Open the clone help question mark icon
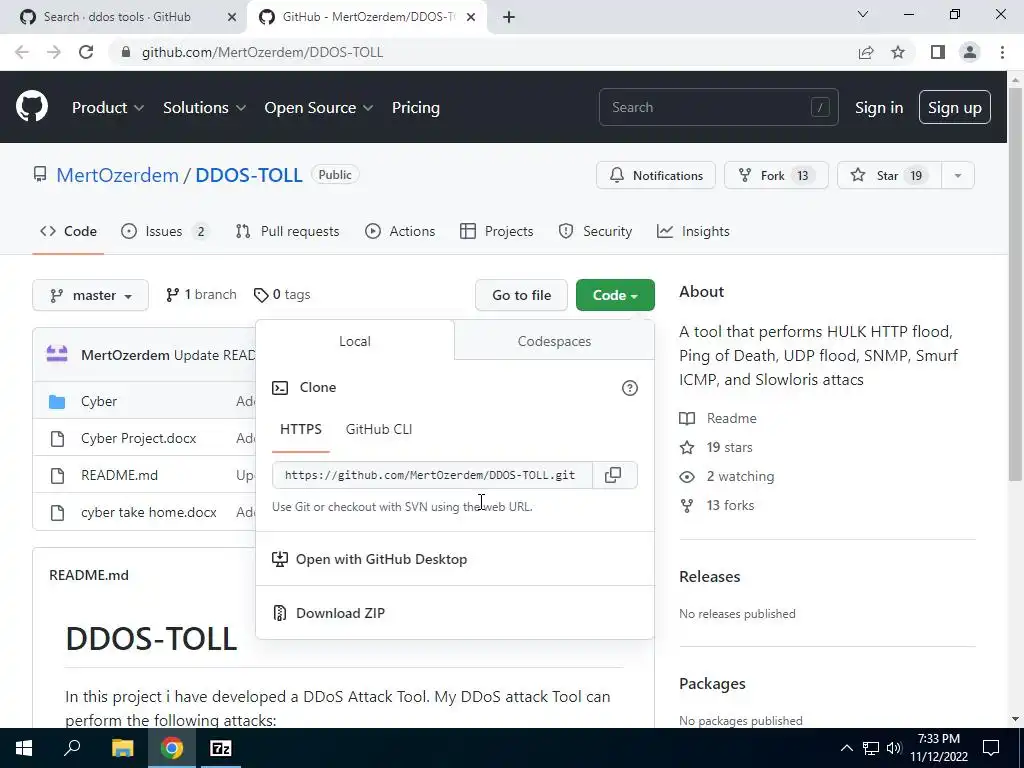Image resolution: width=1024 pixels, height=768 pixels. pos(630,388)
